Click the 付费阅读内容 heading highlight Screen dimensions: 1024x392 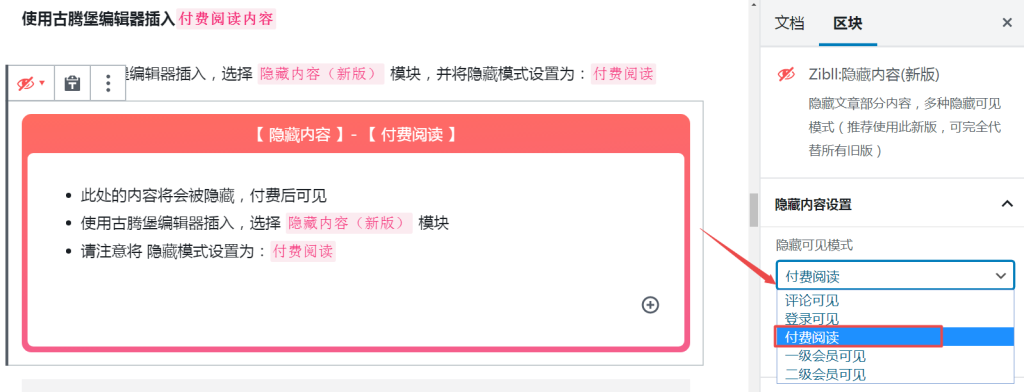coord(226,18)
